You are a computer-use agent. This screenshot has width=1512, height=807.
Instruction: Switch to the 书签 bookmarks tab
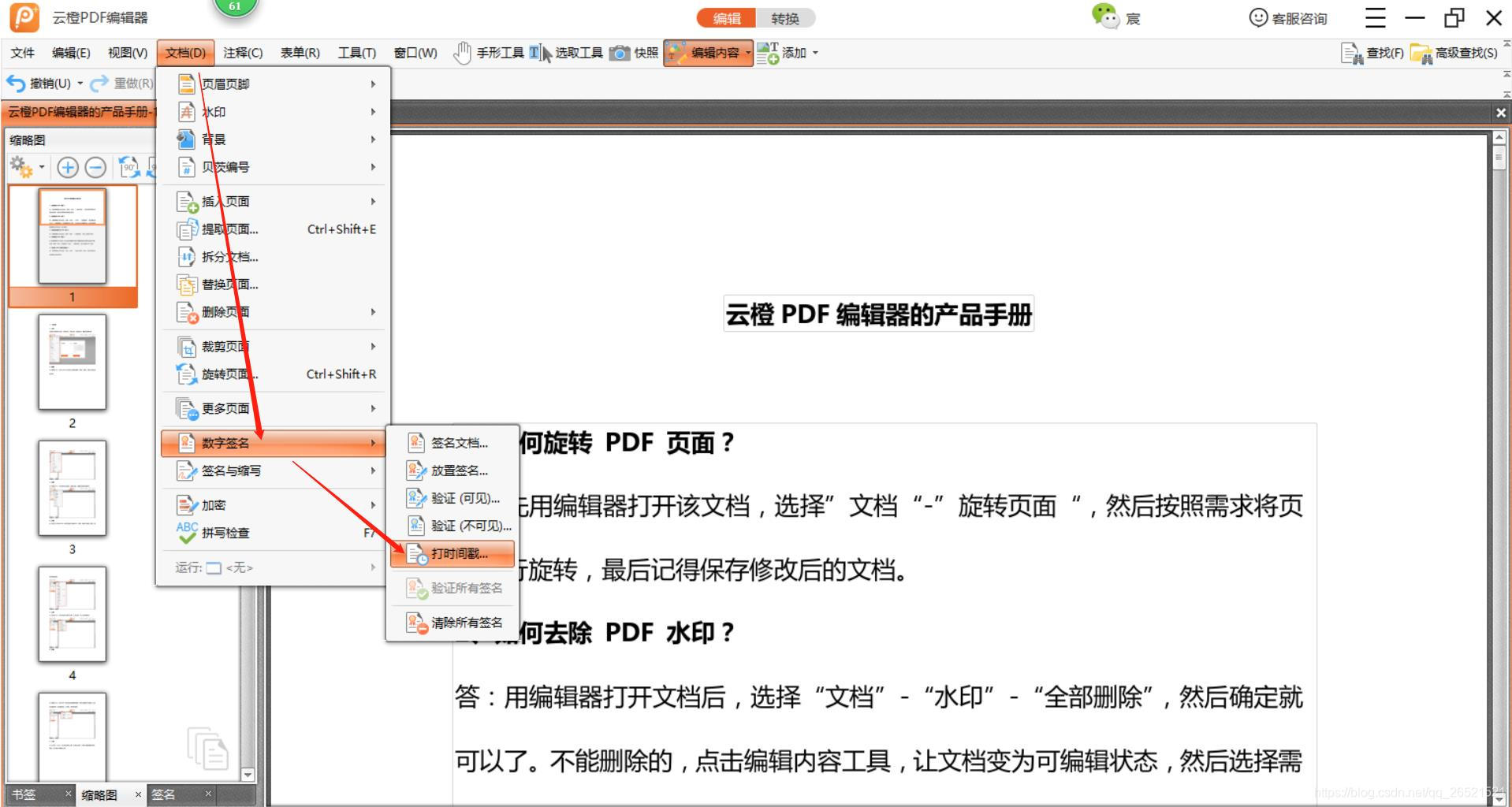tap(24, 794)
